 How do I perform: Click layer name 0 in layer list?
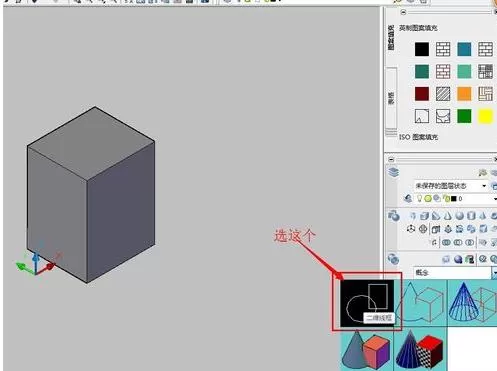tap(460, 199)
